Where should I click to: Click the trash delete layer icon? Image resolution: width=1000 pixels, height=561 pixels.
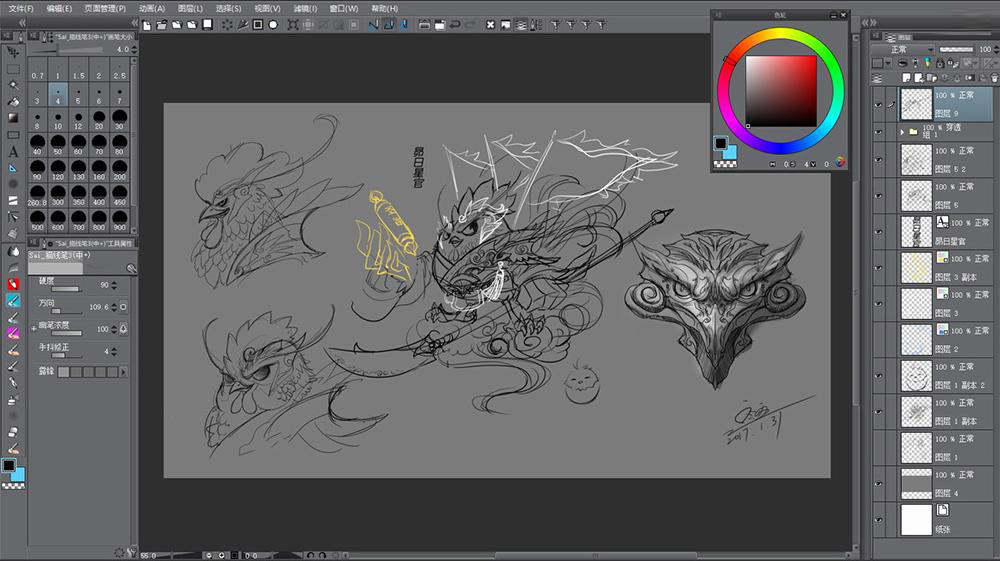point(994,78)
